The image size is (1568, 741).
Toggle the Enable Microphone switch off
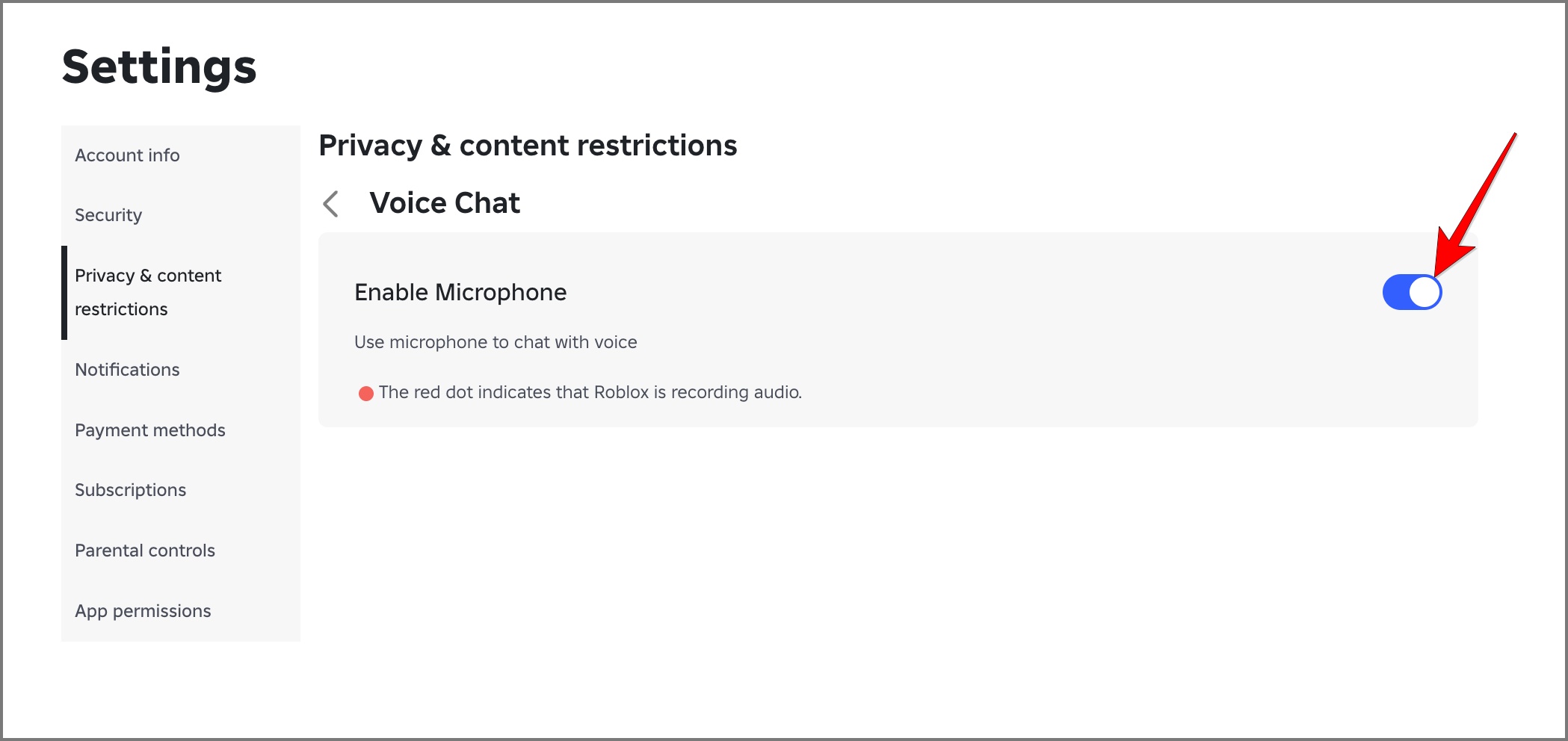pos(1413,292)
